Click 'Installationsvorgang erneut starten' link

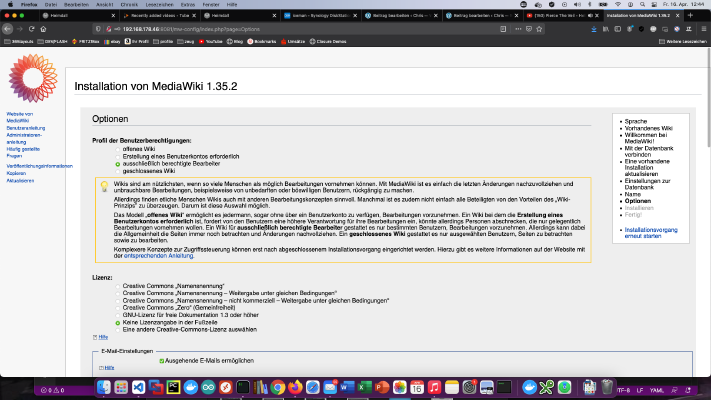tap(651, 233)
